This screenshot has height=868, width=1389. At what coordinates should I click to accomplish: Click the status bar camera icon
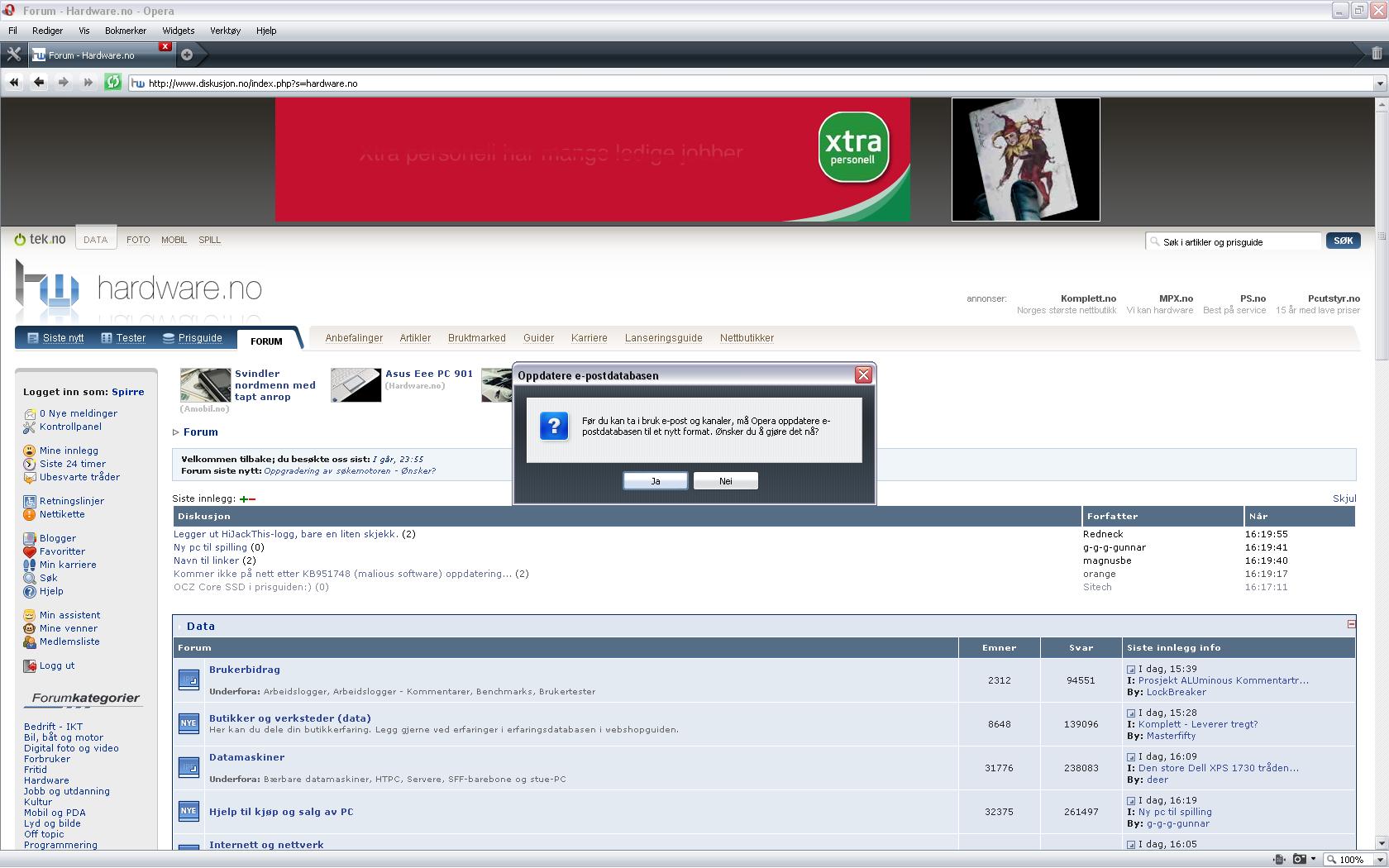coord(1299,859)
